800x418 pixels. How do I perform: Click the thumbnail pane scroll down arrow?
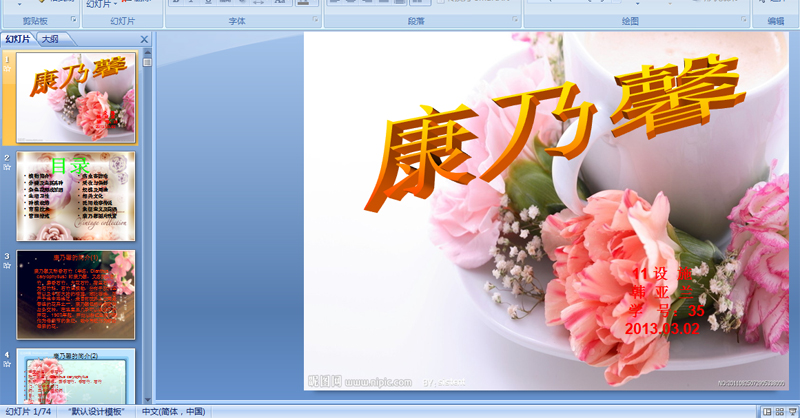147,400
